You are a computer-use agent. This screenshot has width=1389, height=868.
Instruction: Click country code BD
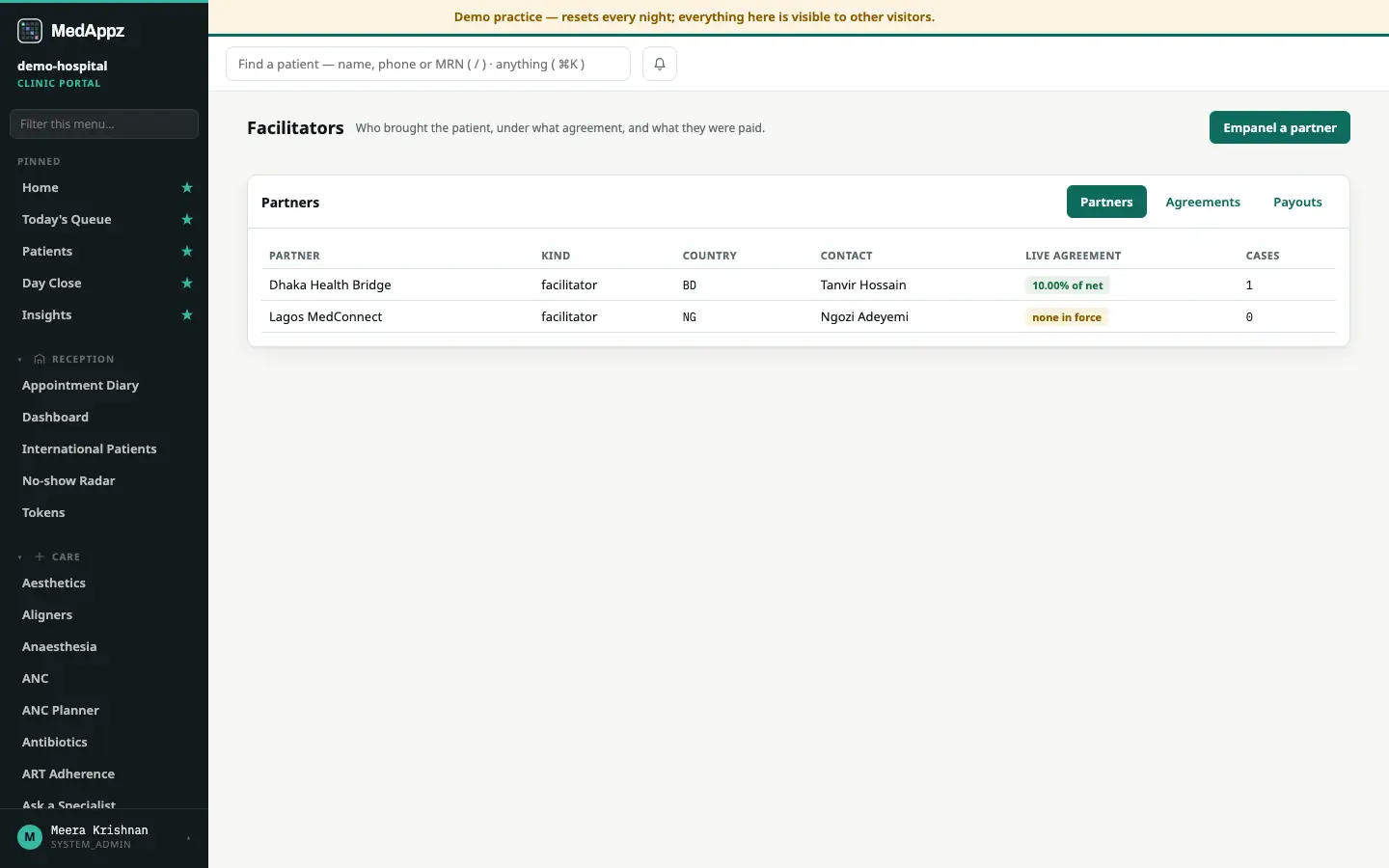pos(690,285)
